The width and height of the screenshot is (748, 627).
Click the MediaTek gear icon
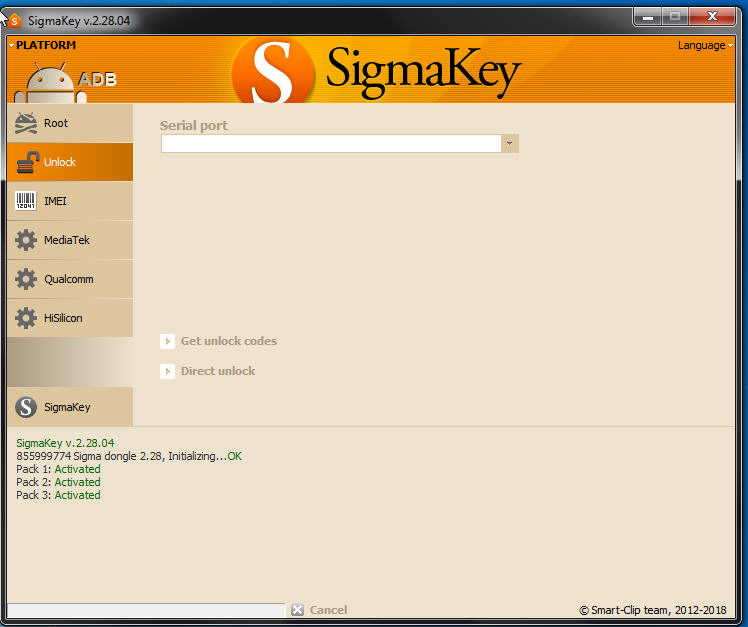[x=26, y=240]
